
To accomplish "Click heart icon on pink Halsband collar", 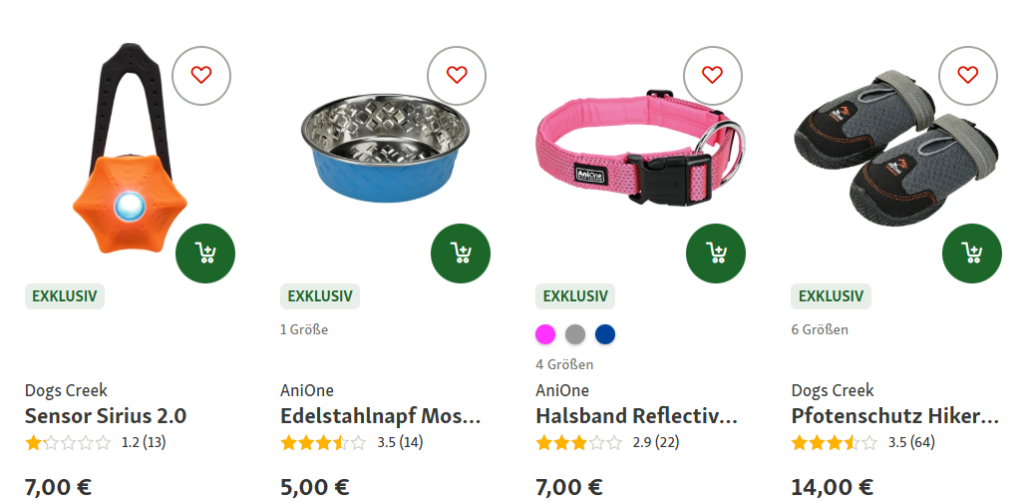I will tap(712, 75).
